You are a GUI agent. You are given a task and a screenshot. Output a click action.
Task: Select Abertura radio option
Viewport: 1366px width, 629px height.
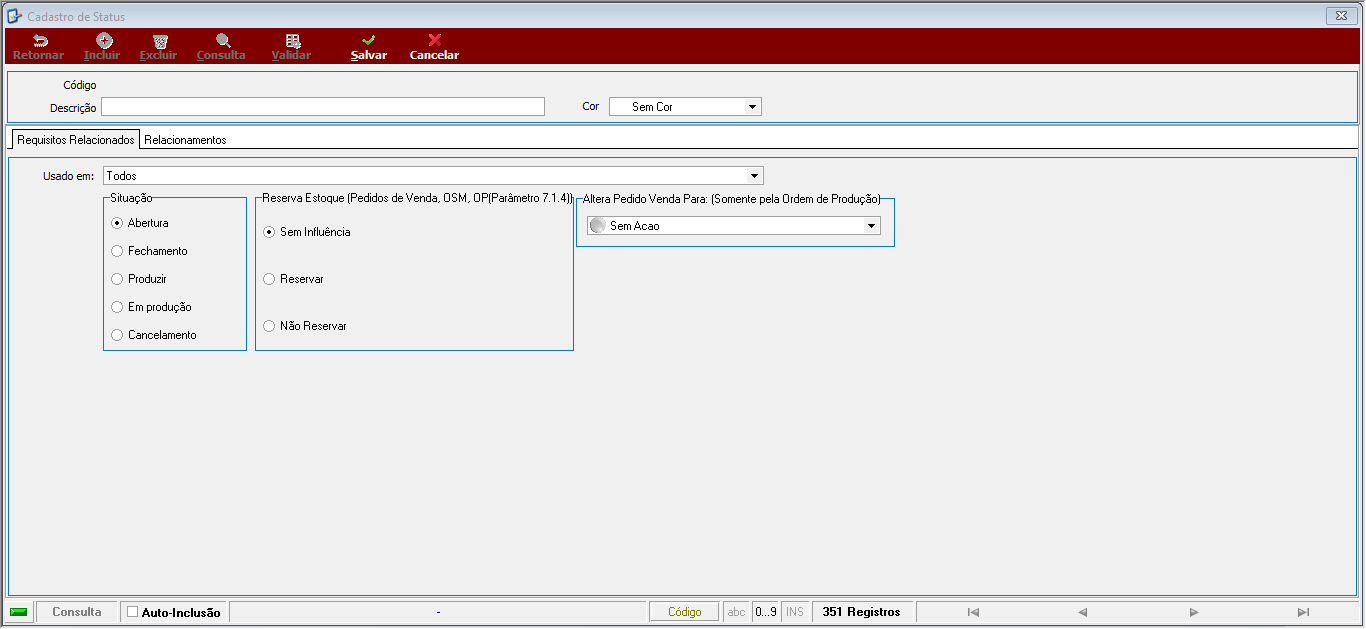(117, 223)
